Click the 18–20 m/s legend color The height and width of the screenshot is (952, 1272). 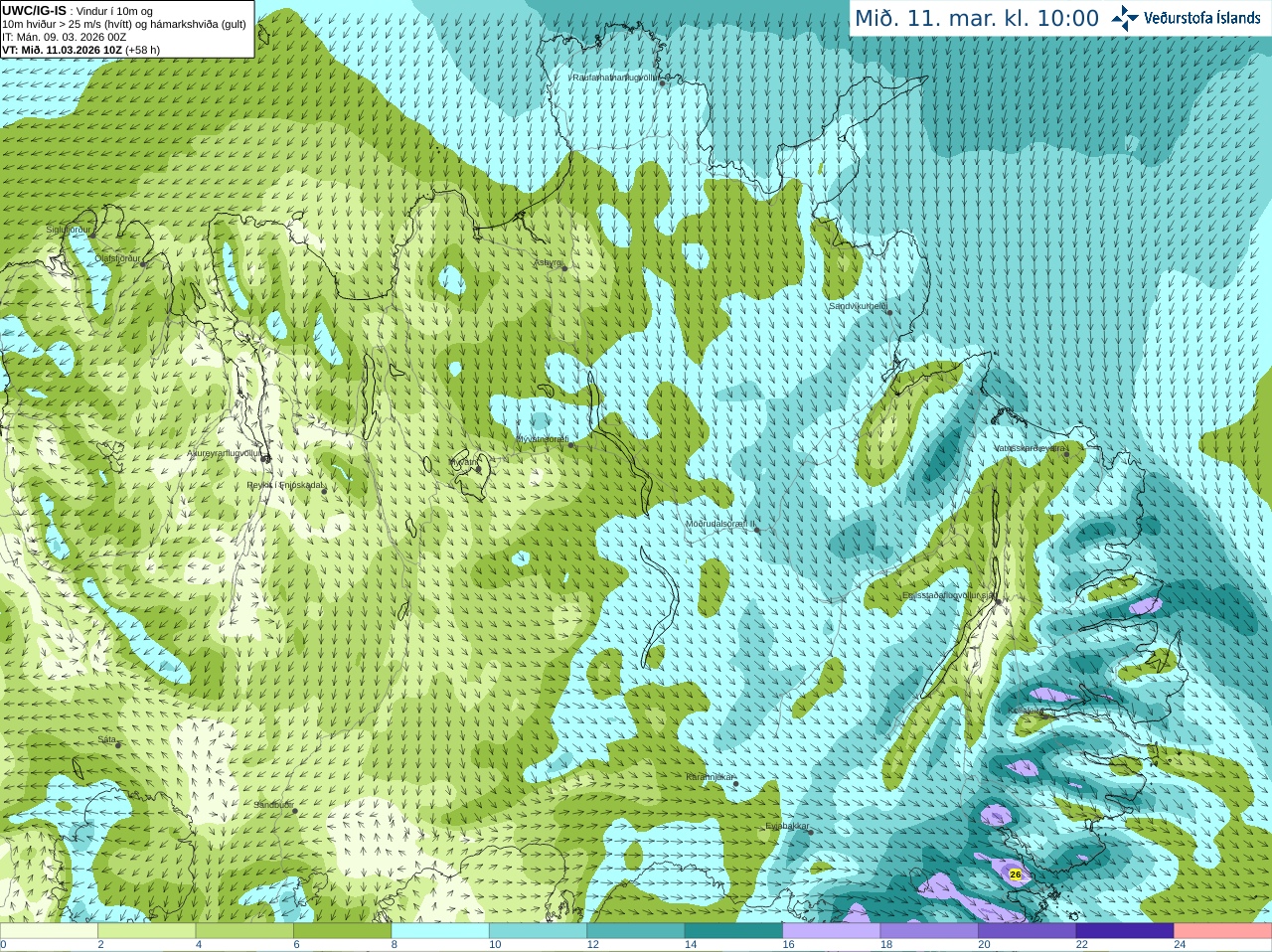pyautogui.click(x=929, y=931)
